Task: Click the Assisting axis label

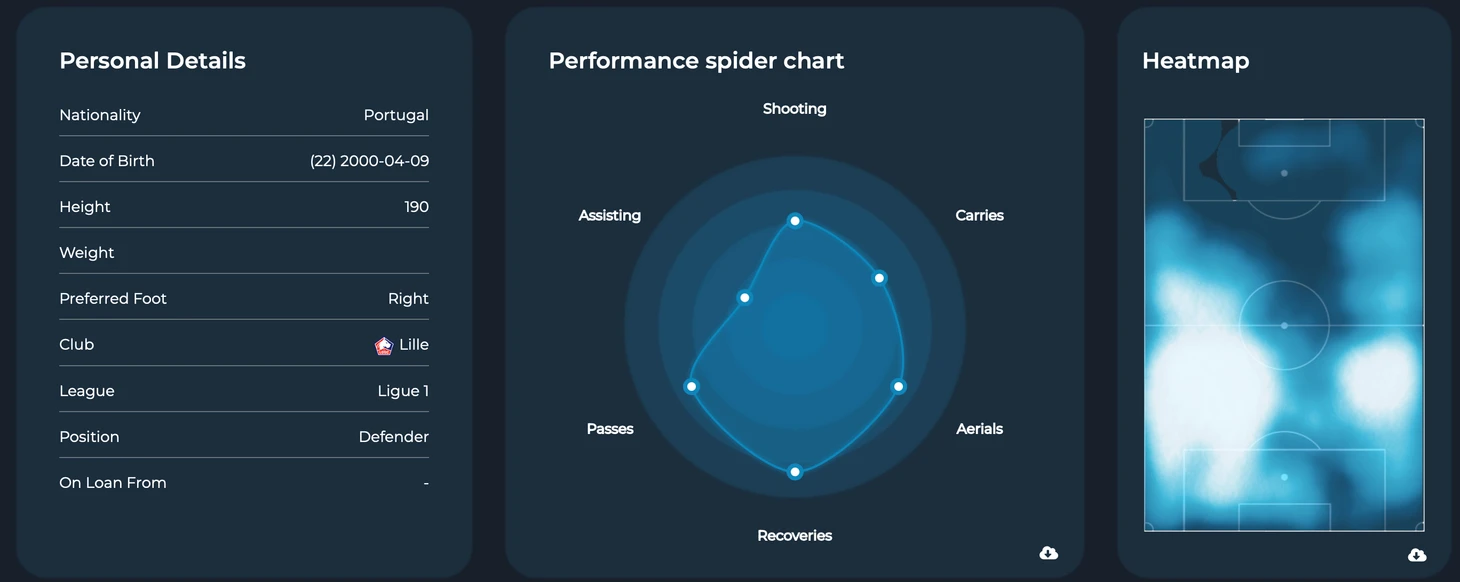Action: [x=610, y=215]
